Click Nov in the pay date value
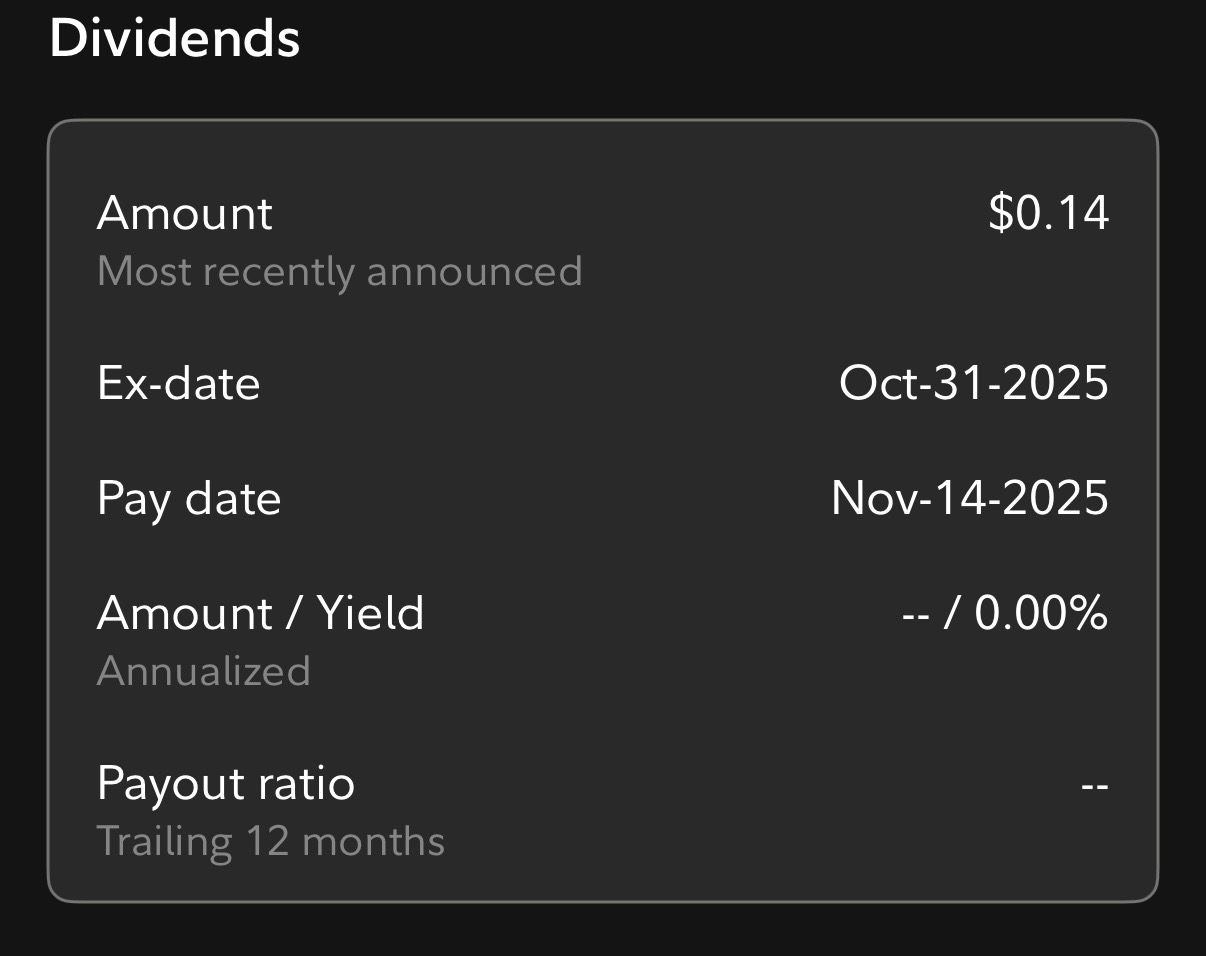Viewport: 1206px width, 956px height. [x=866, y=498]
